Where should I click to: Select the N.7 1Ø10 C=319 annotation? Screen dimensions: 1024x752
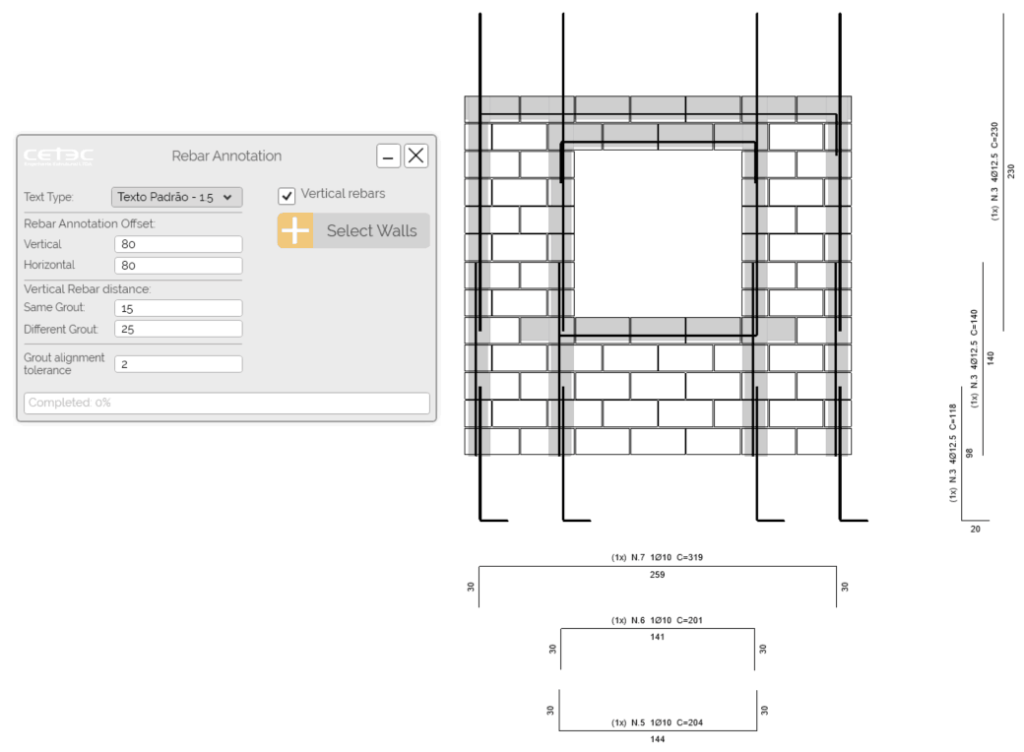coord(657,558)
